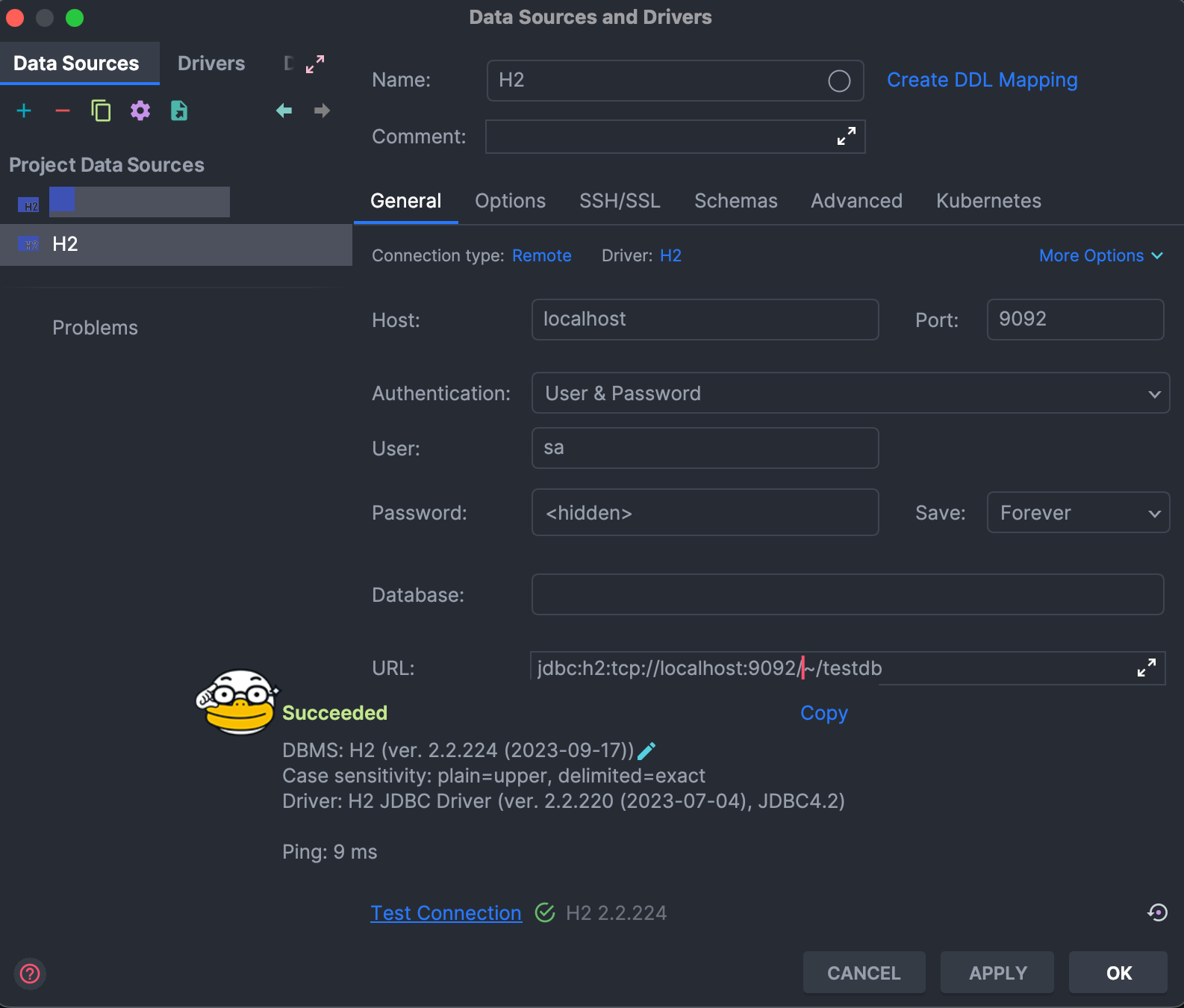Switch to the Drivers tab

click(x=211, y=63)
